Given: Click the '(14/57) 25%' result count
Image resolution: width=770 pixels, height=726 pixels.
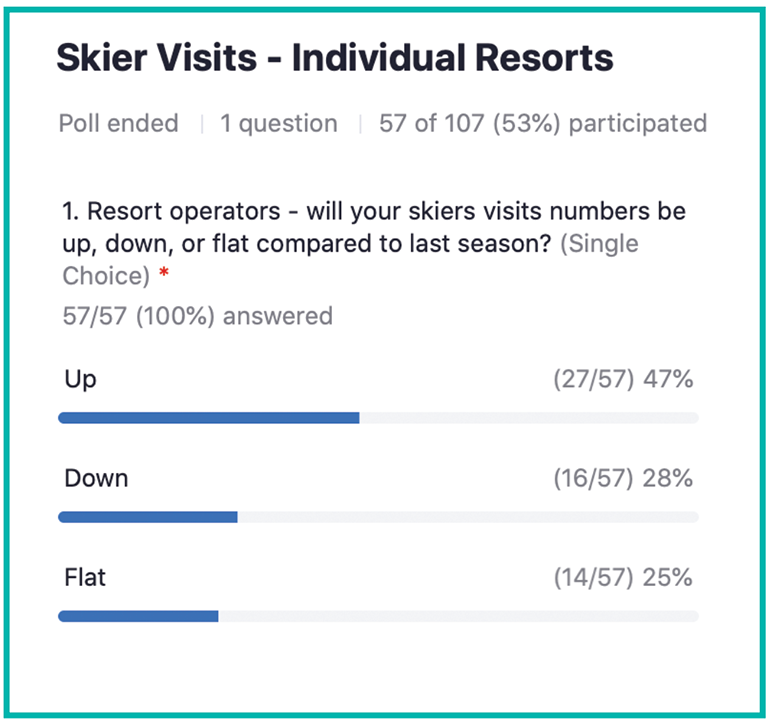Looking at the screenshot, I should click(x=623, y=577).
